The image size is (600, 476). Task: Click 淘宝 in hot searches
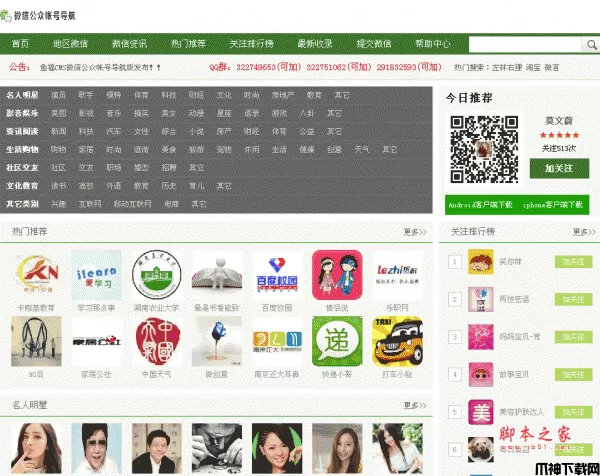tap(533, 68)
